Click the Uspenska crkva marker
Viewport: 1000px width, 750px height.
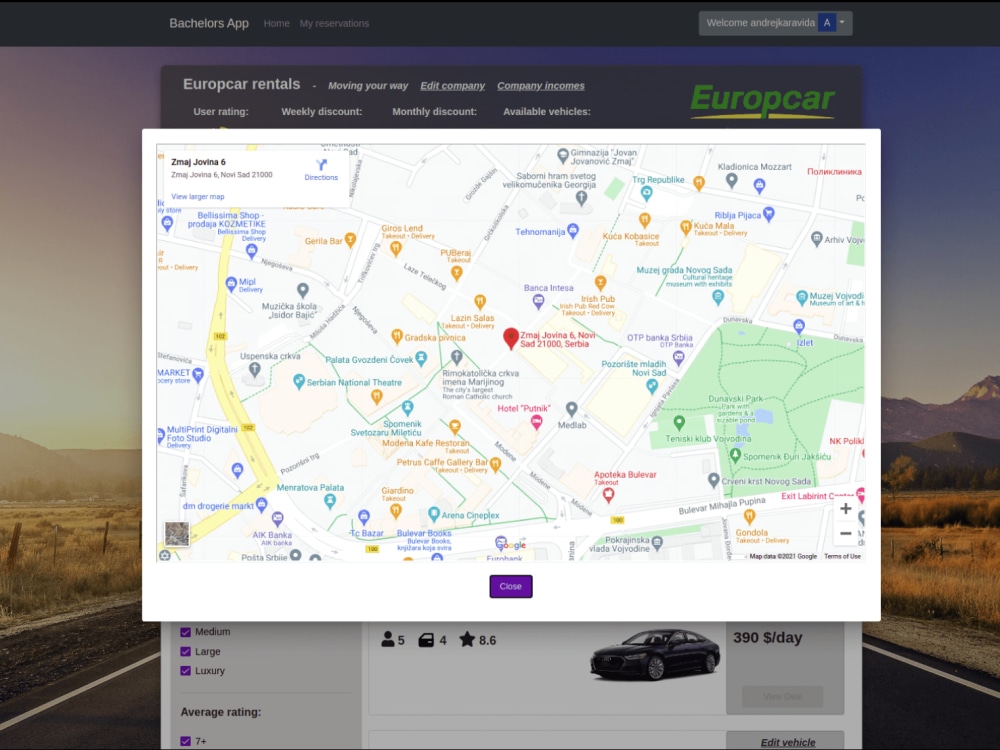(254, 369)
